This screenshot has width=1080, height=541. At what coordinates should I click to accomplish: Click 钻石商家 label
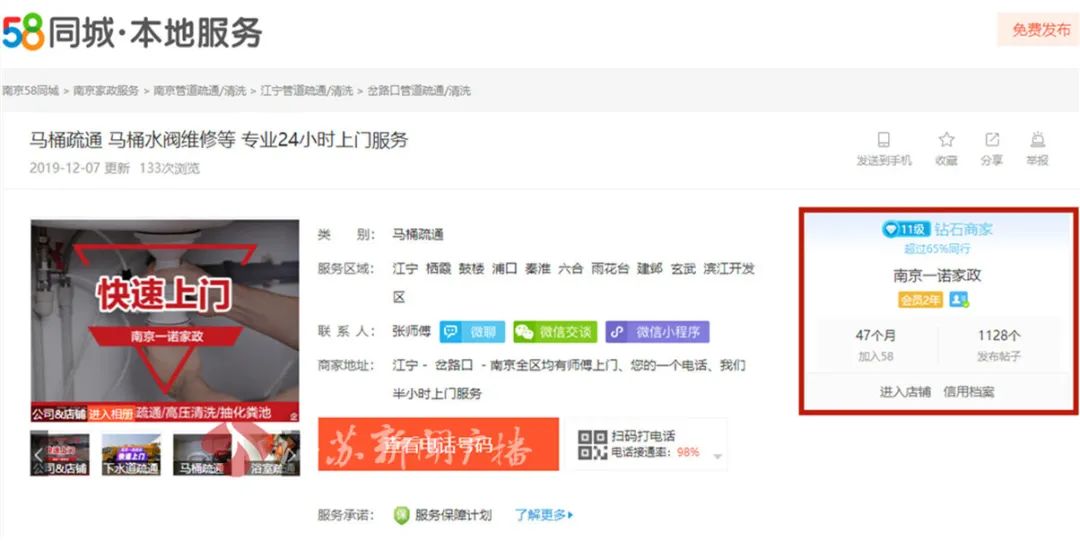pos(964,229)
